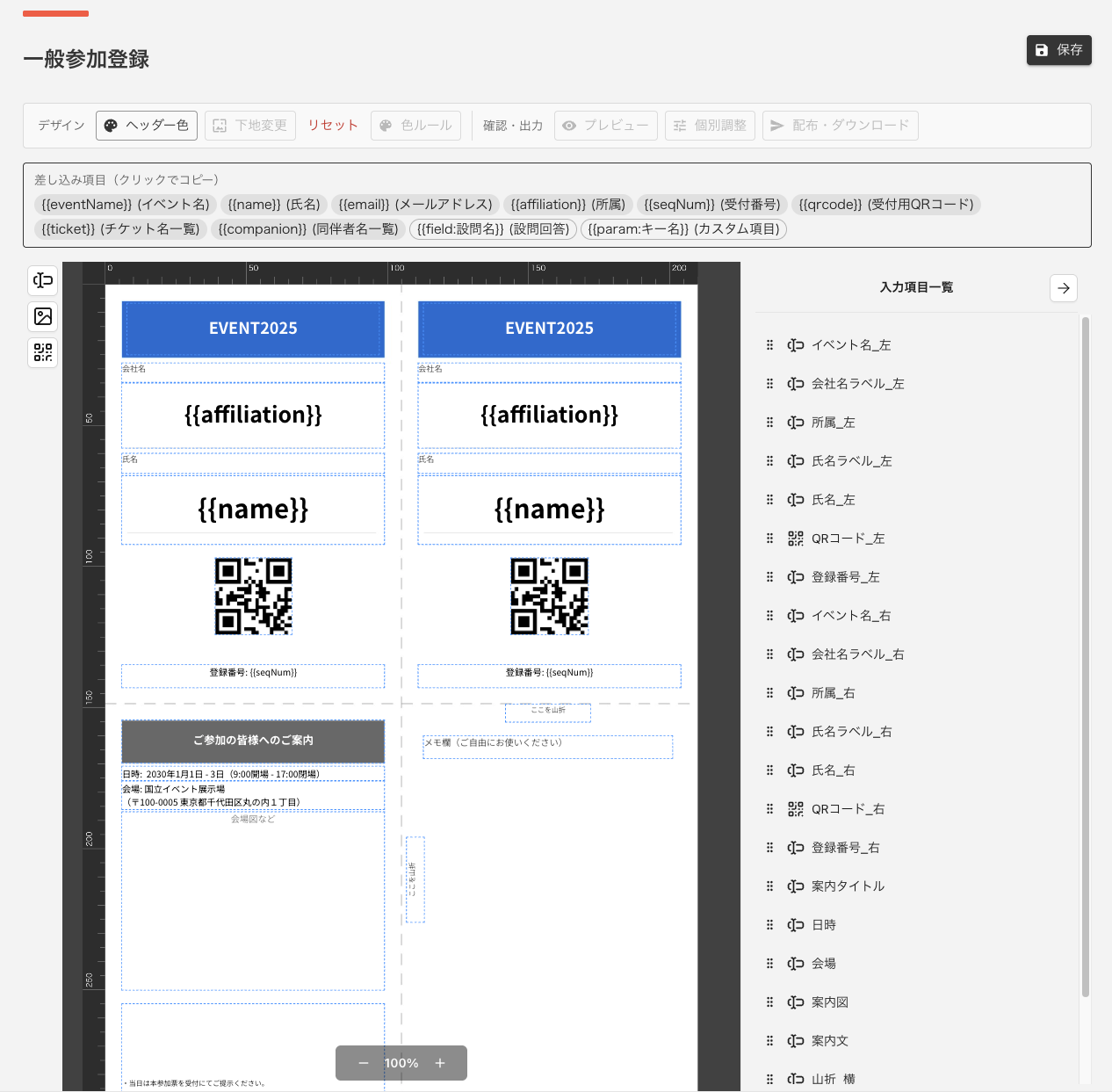Click the add text field tool icon
The image size is (1112, 1092).
pyautogui.click(x=43, y=280)
